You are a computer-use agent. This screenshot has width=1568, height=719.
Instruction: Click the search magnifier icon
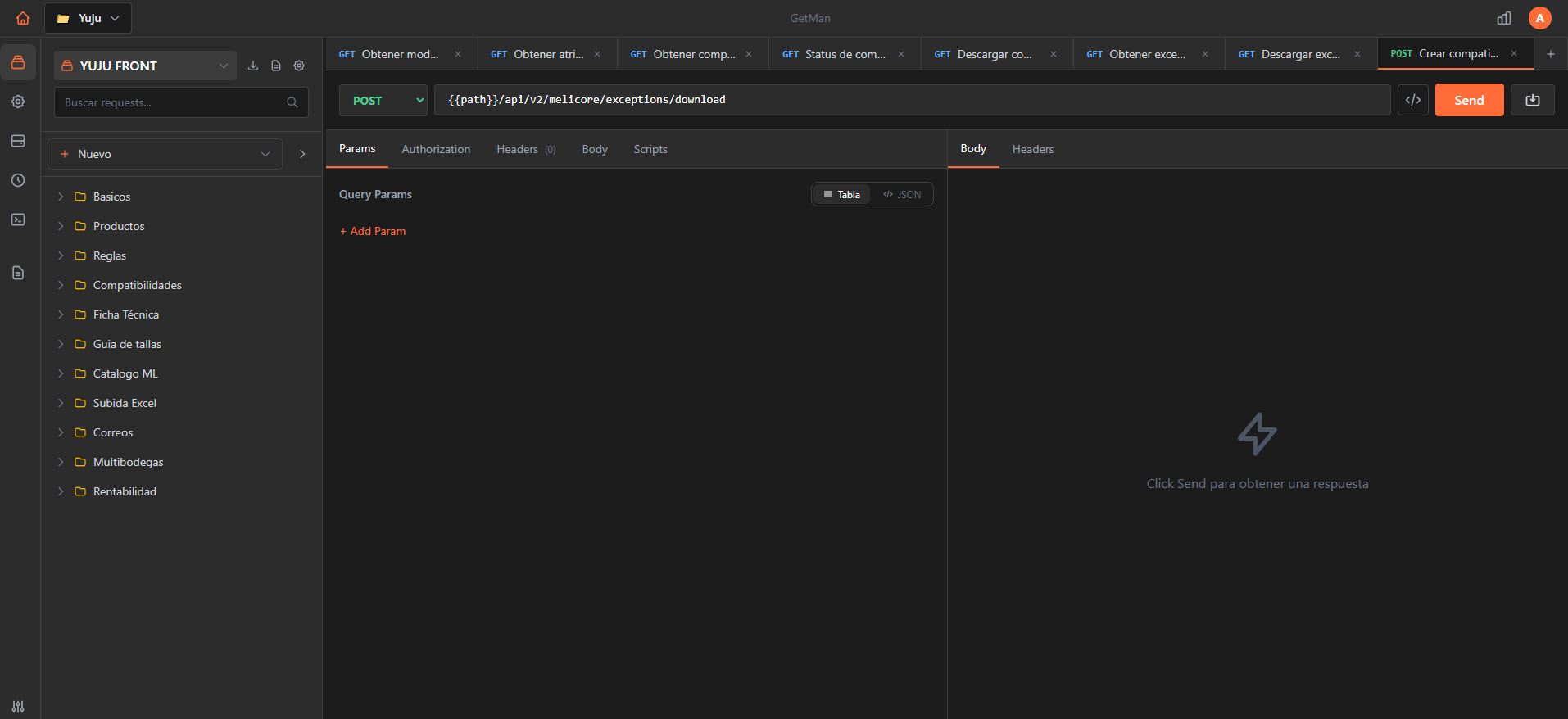(x=292, y=102)
